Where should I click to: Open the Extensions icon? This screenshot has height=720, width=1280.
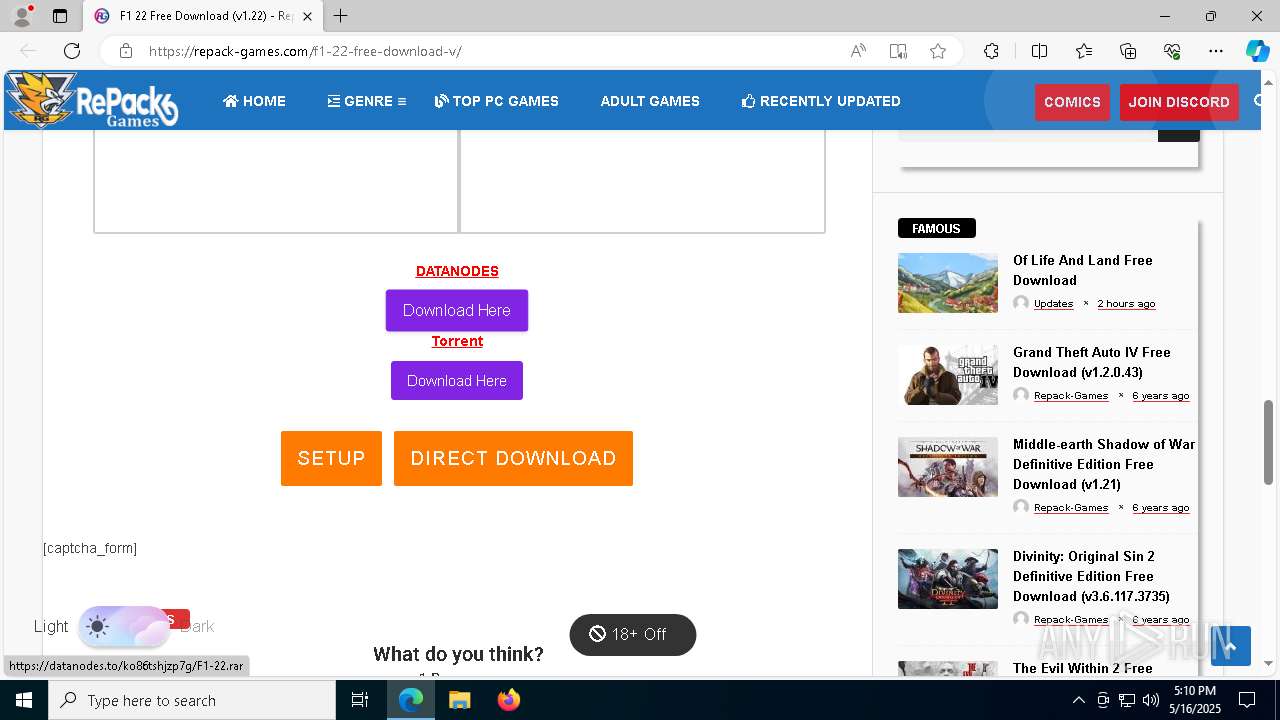click(991, 51)
